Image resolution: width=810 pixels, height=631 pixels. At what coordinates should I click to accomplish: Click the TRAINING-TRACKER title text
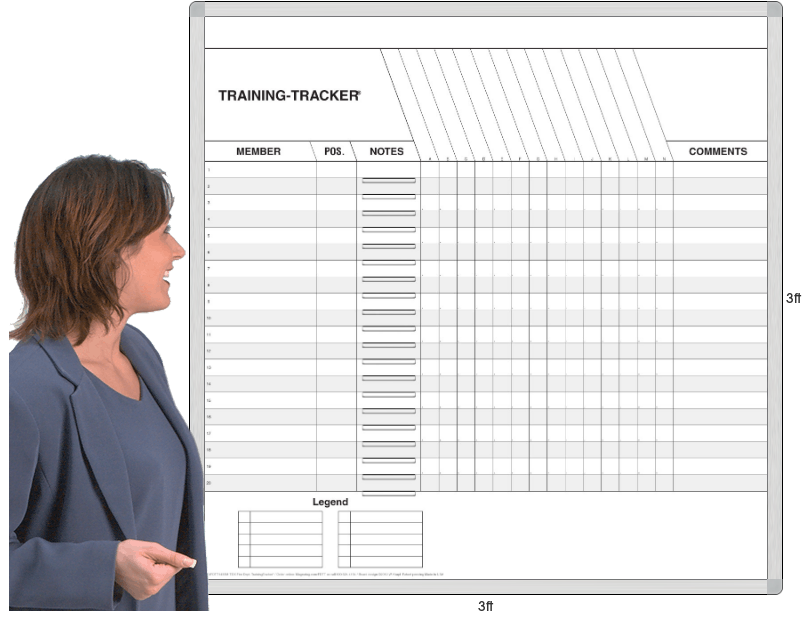pyautogui.click(x=289, y=96)
